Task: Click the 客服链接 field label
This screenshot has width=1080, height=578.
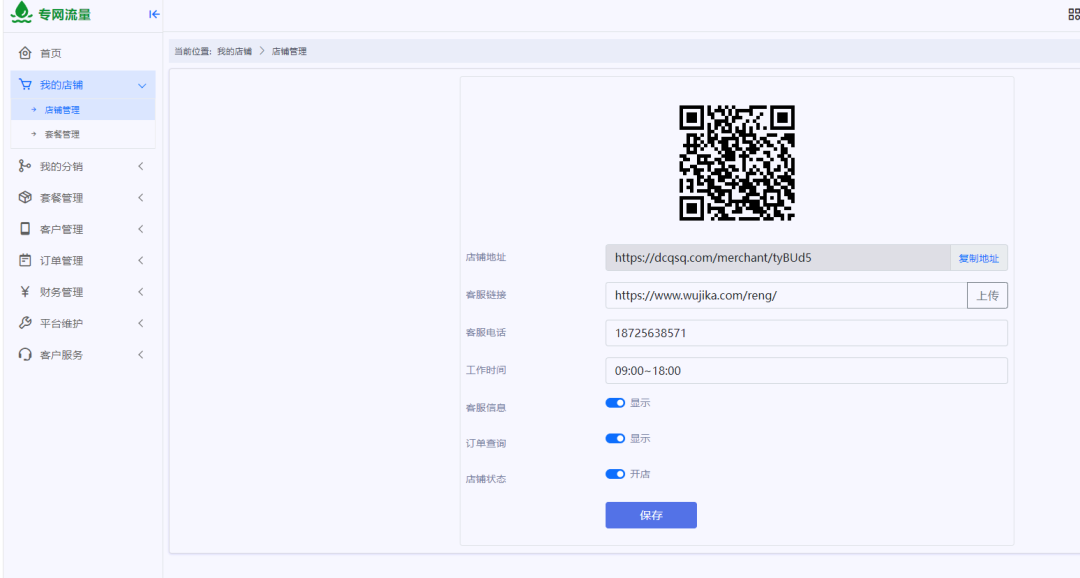Action: pos(486,295)
